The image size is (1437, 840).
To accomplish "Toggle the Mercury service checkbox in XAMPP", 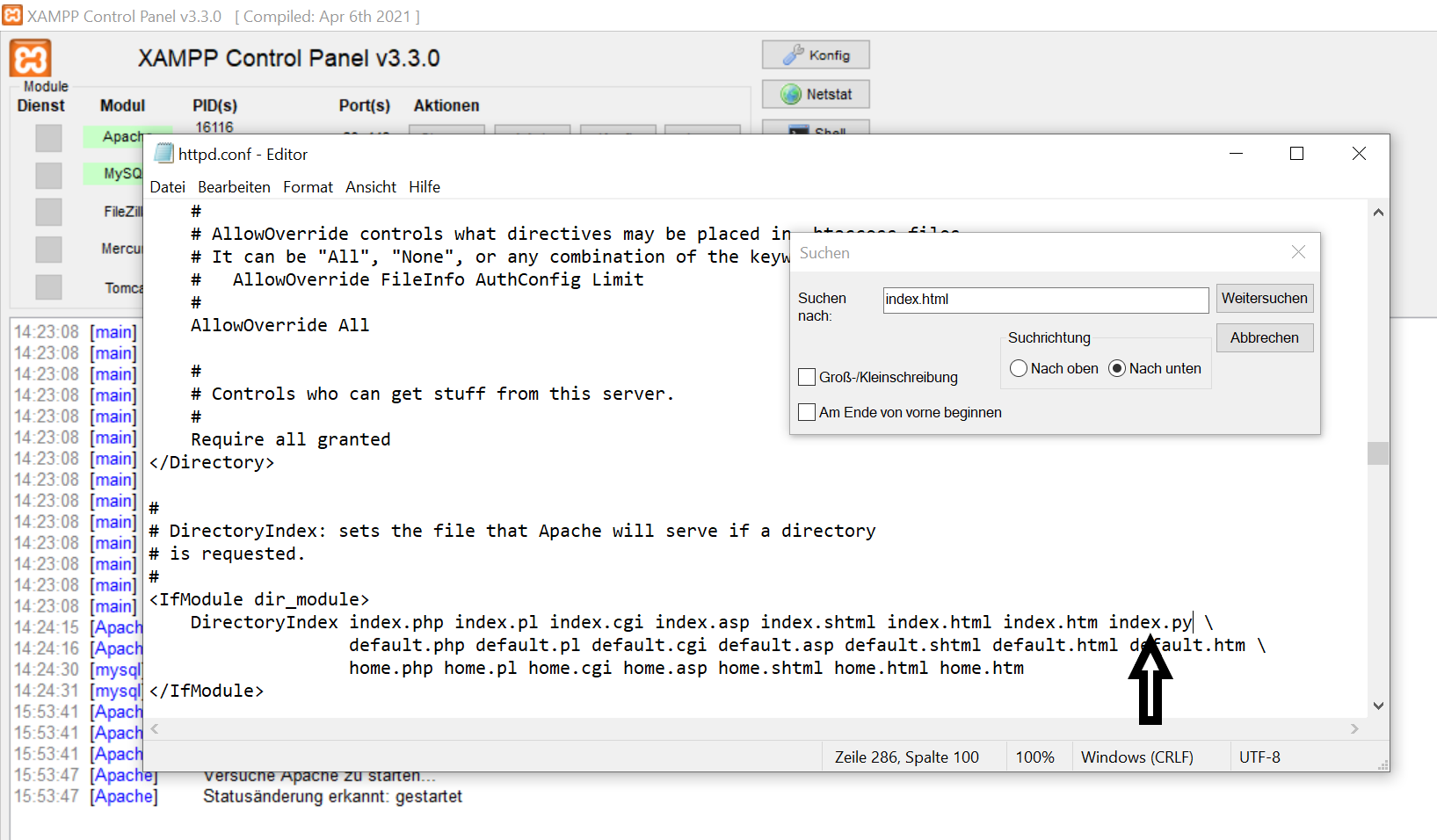I will [x=48, y=250].
